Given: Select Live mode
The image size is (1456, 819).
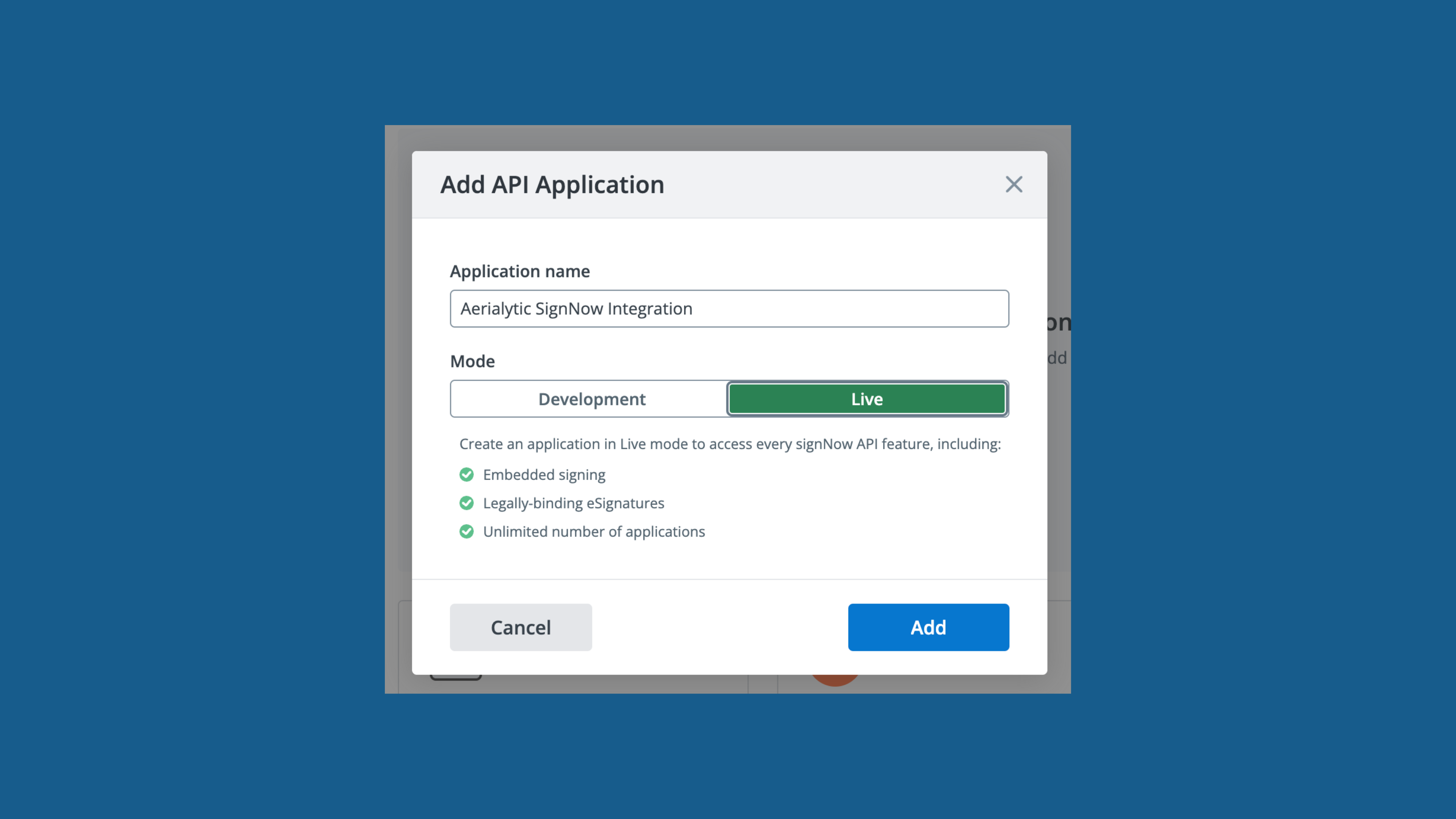Looking at the screenshot, I should tap(867, 399).
